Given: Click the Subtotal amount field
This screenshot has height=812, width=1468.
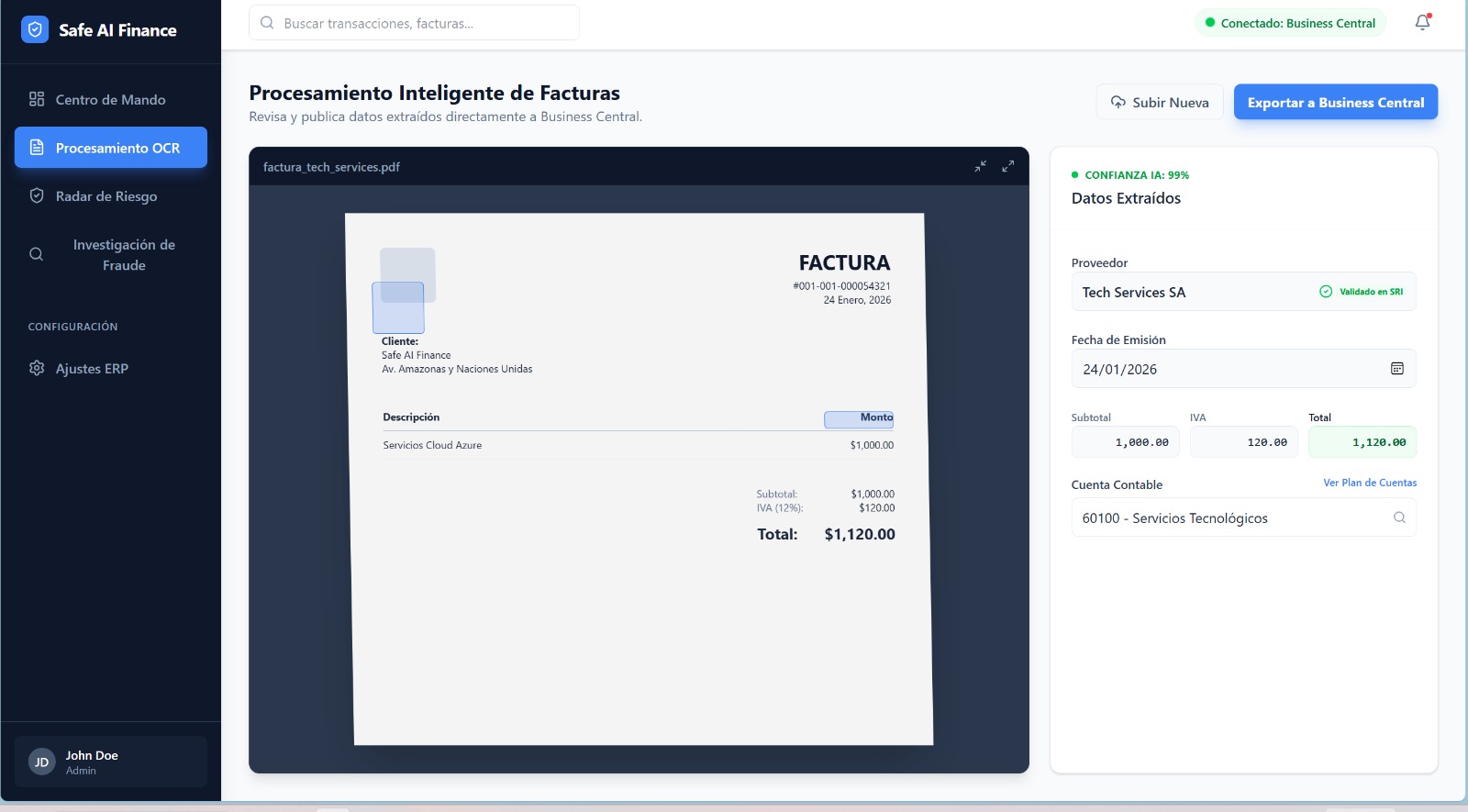Looking at the screenshot, I should [x=1125, y=442].
